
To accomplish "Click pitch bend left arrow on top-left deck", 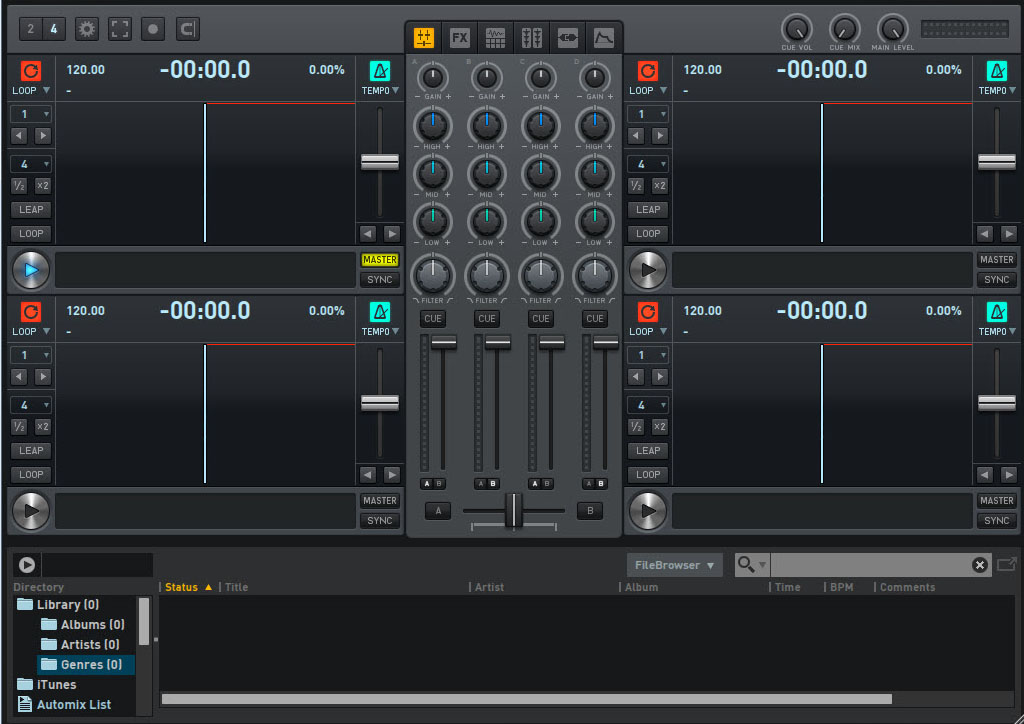I will pos(368,234).
